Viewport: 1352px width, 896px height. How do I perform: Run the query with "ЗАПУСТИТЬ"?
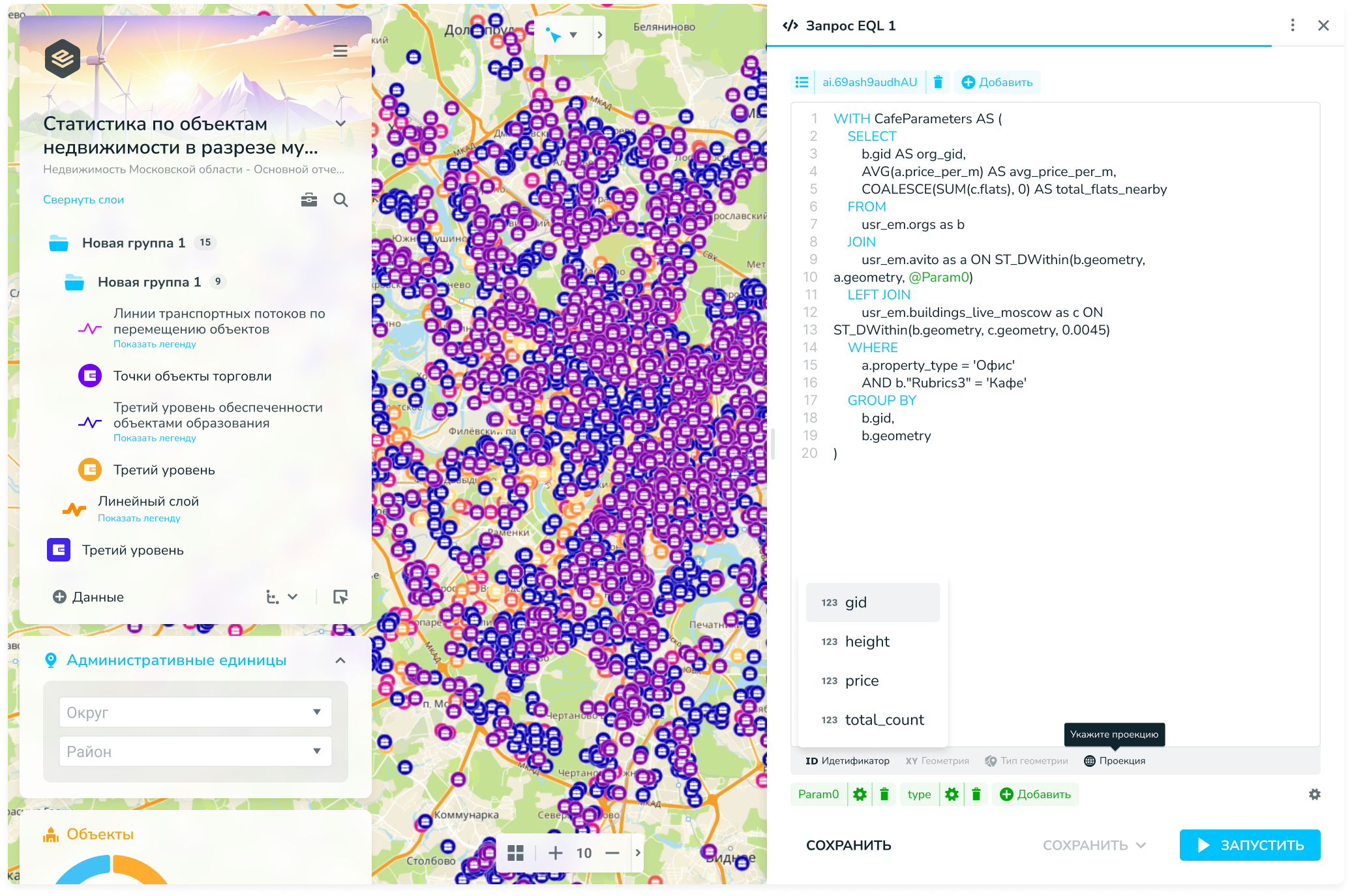pyautogui.click(x=1250, y=845)
